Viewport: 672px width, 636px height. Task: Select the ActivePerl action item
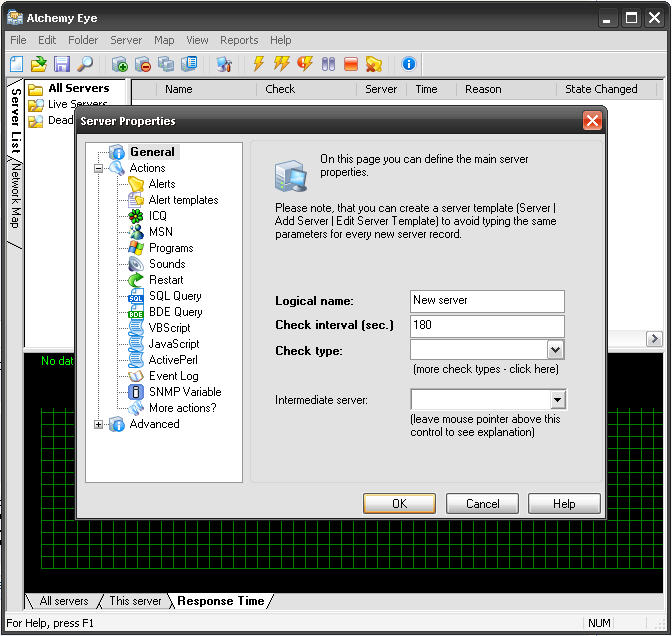tap(173, 360)
